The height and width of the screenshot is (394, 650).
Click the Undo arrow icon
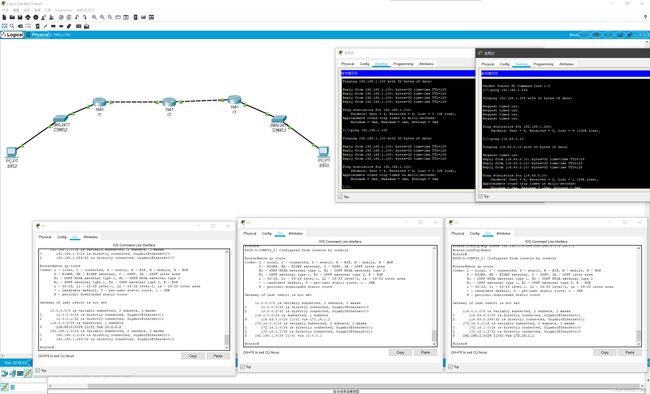click(x=77, y=17)
